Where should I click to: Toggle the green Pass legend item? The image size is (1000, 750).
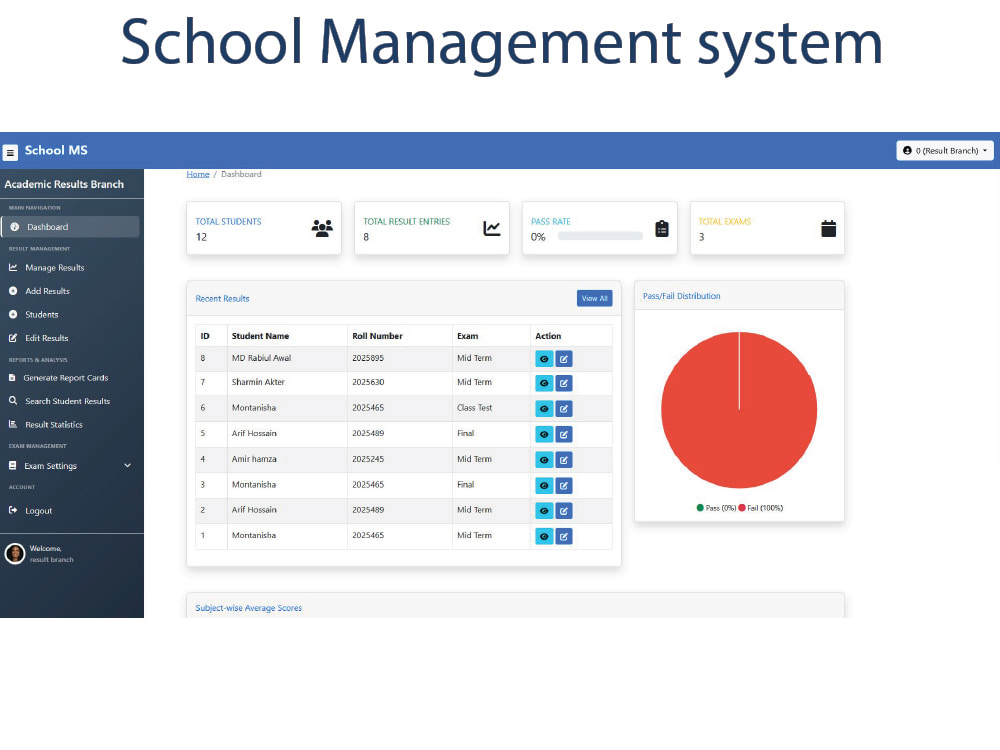tap(716, 508)
